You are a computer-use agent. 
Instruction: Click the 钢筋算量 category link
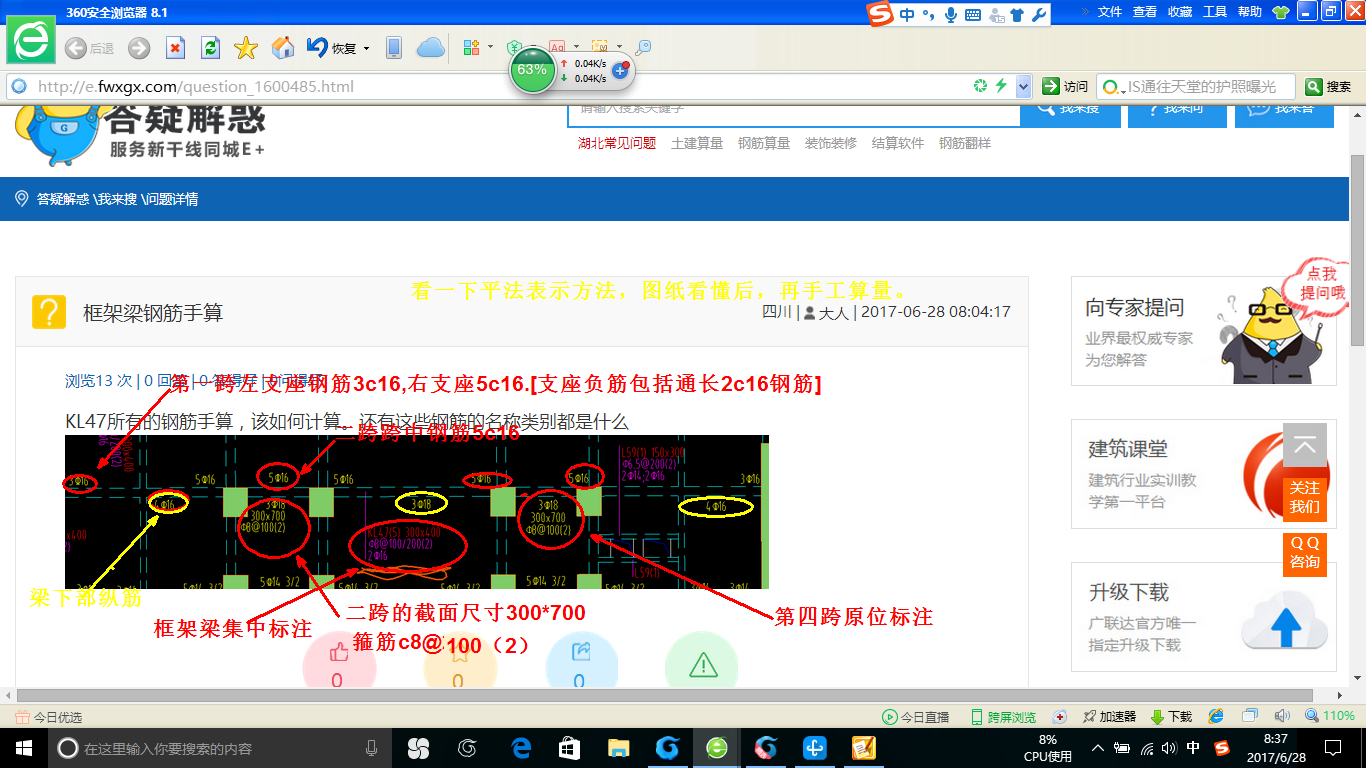764,143
